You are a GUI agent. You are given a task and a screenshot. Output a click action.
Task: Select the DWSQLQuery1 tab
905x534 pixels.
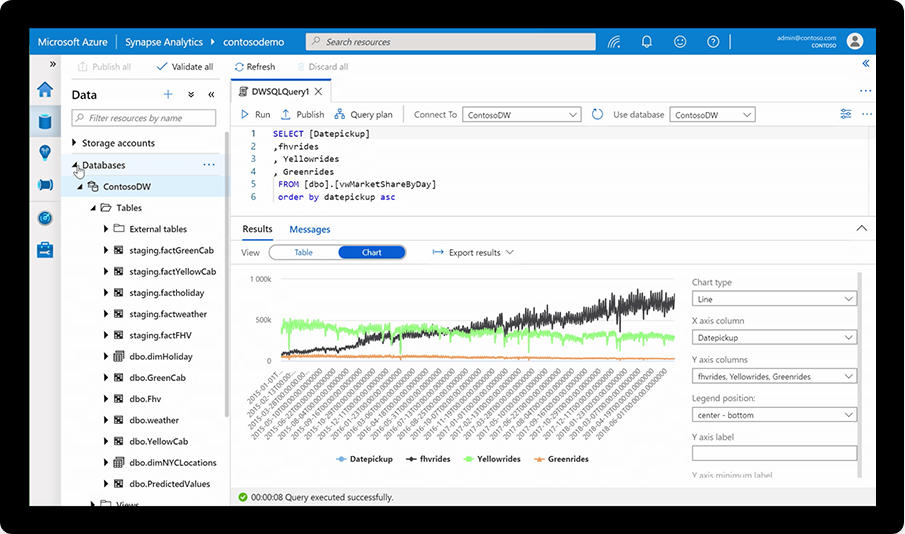coord(281,91)
